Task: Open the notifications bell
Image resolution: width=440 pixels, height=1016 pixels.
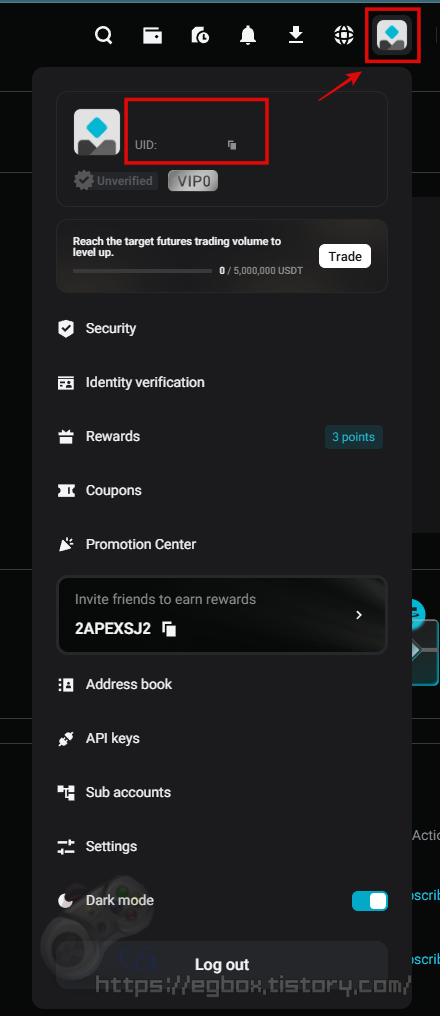Action: pos(248,35)
